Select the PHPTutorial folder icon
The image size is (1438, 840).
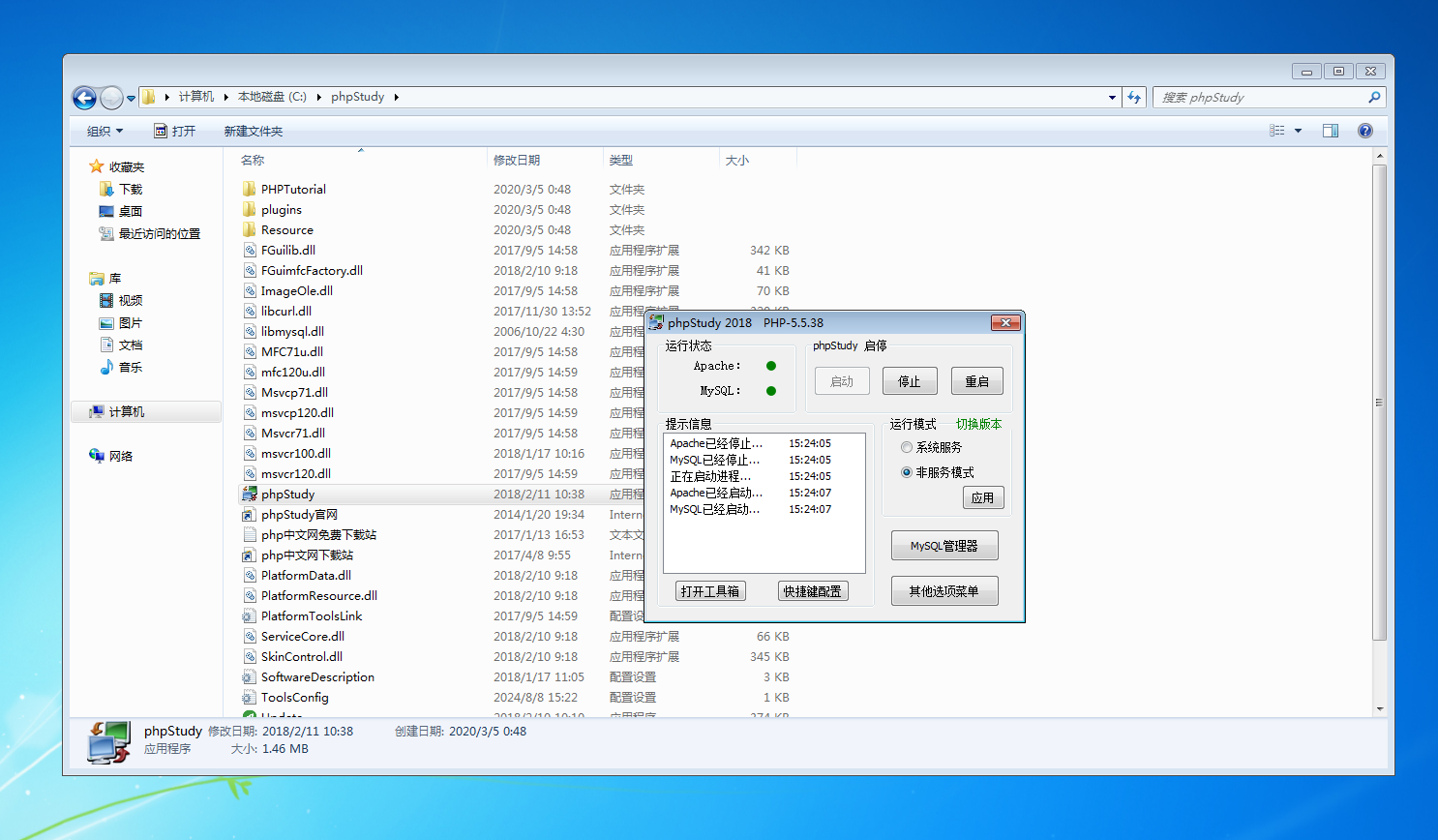[250, 190]
